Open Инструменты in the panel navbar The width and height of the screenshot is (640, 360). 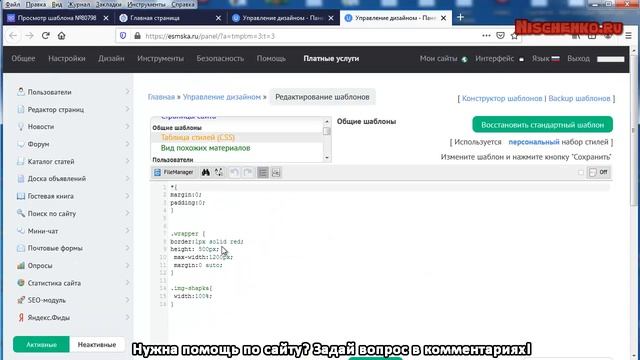[x=160, y=59]
